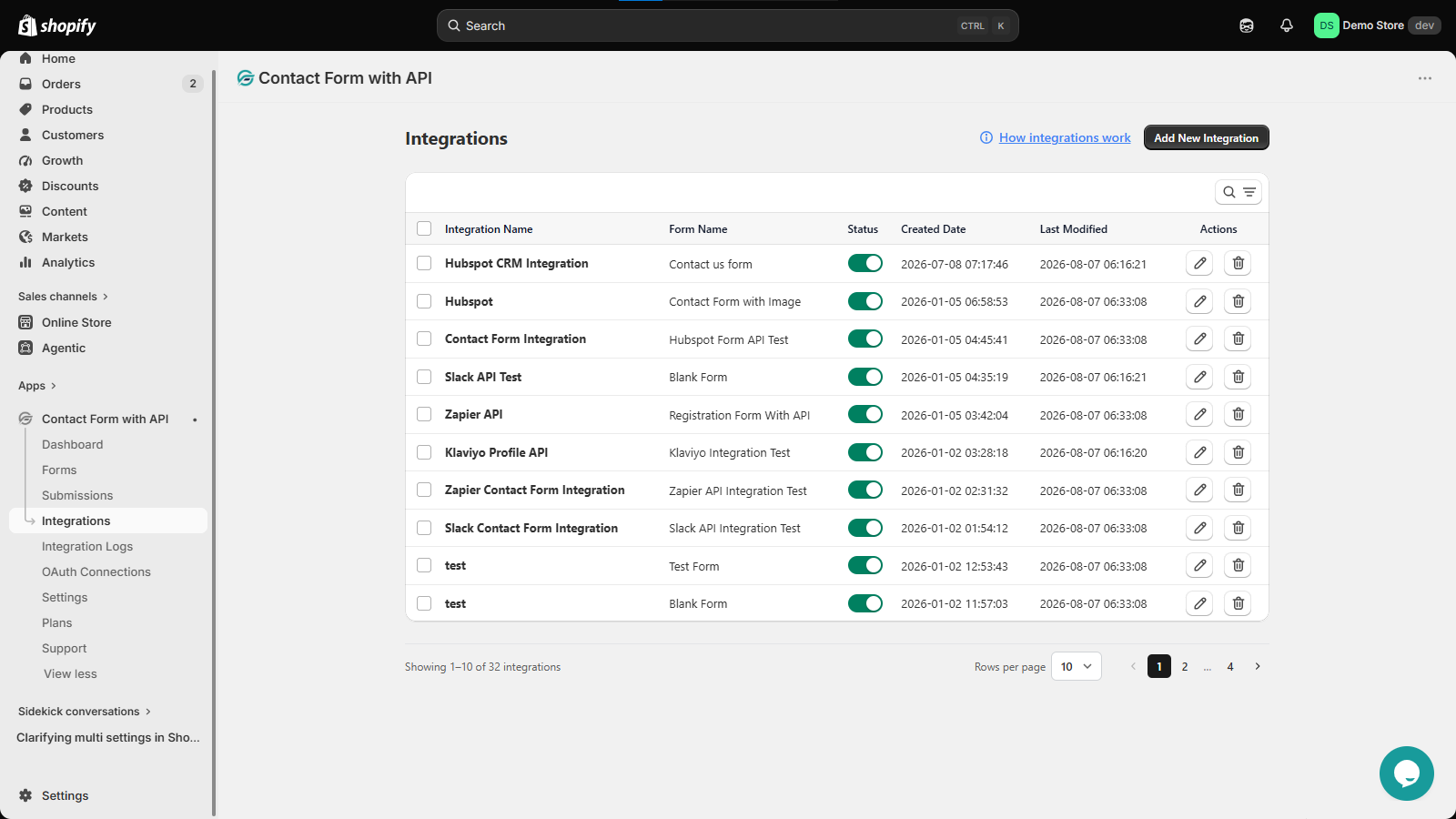
Task: Delete the Hubspot CRM Integration row
Action: point(1238,264)
